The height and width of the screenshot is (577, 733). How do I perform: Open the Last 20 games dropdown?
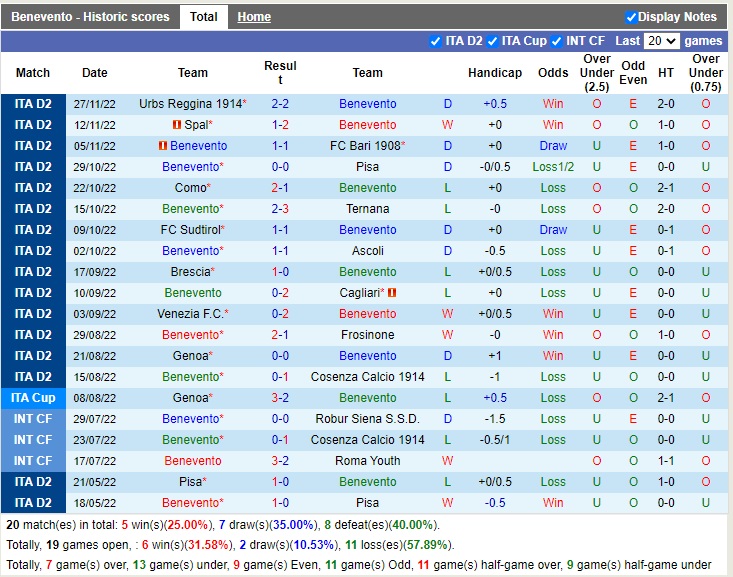(x=661, y=41)
